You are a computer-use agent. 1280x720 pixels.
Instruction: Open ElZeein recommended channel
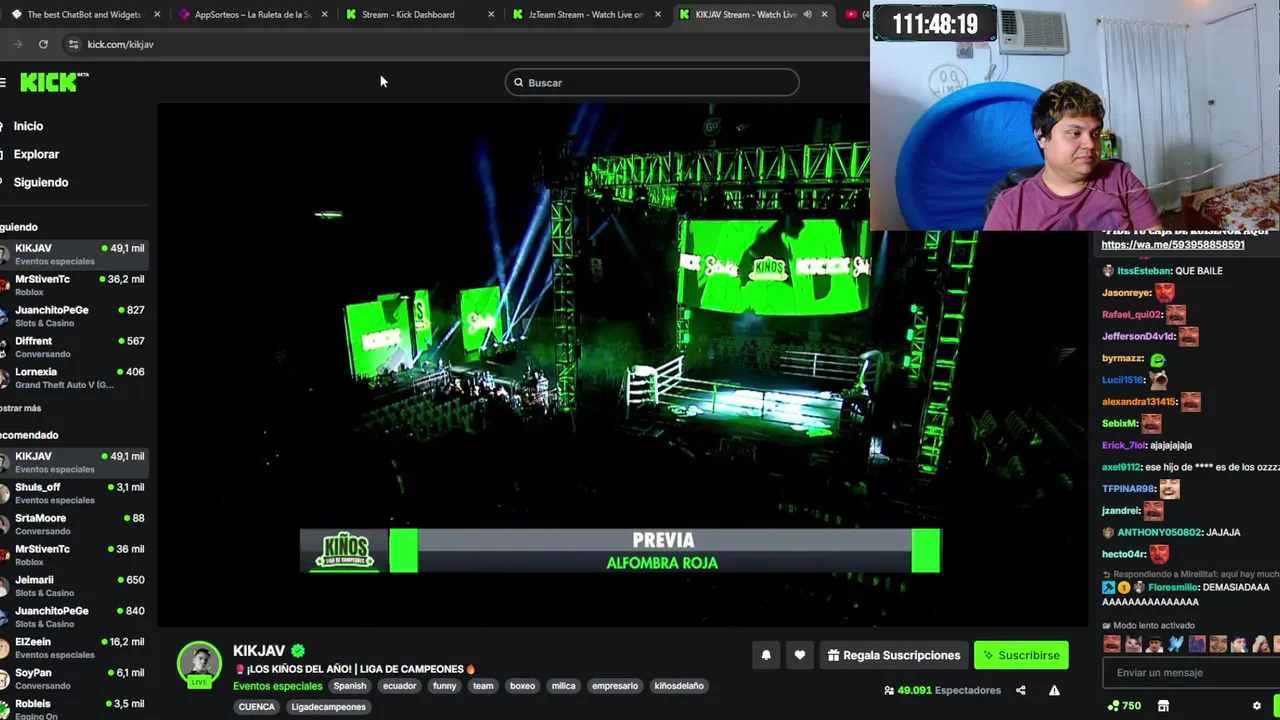point(76,648)
